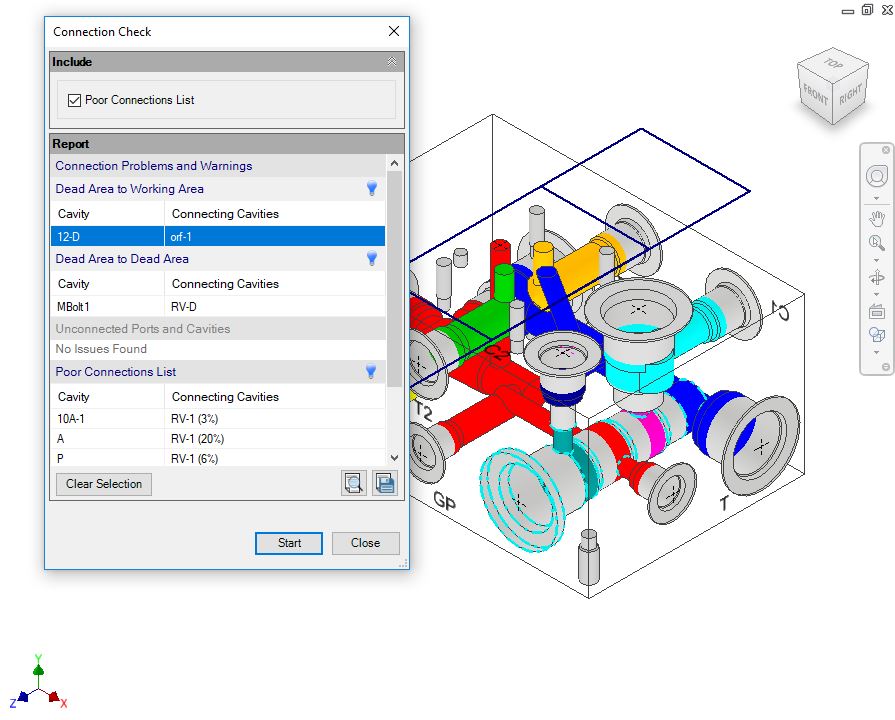Select the Look At tool
This screenshot has height=720, width=895.
tap(877, 312)
